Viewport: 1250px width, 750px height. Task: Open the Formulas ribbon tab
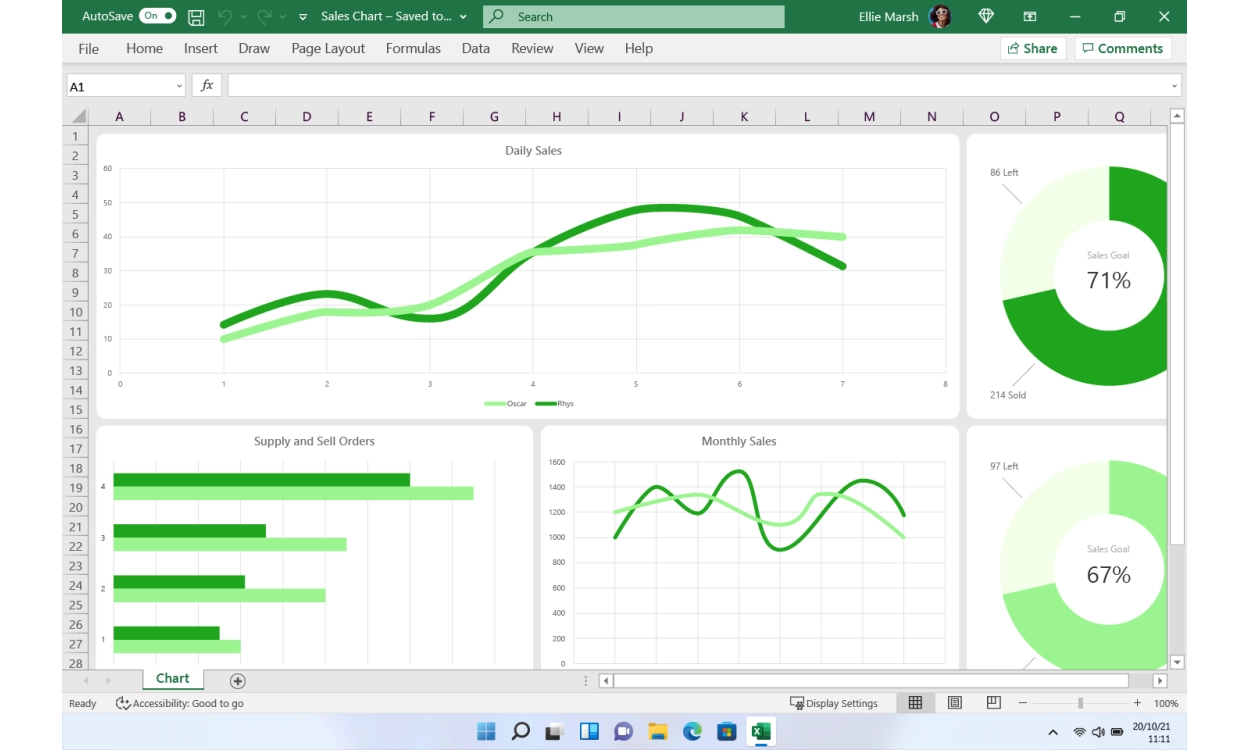(x=413, y=48)
